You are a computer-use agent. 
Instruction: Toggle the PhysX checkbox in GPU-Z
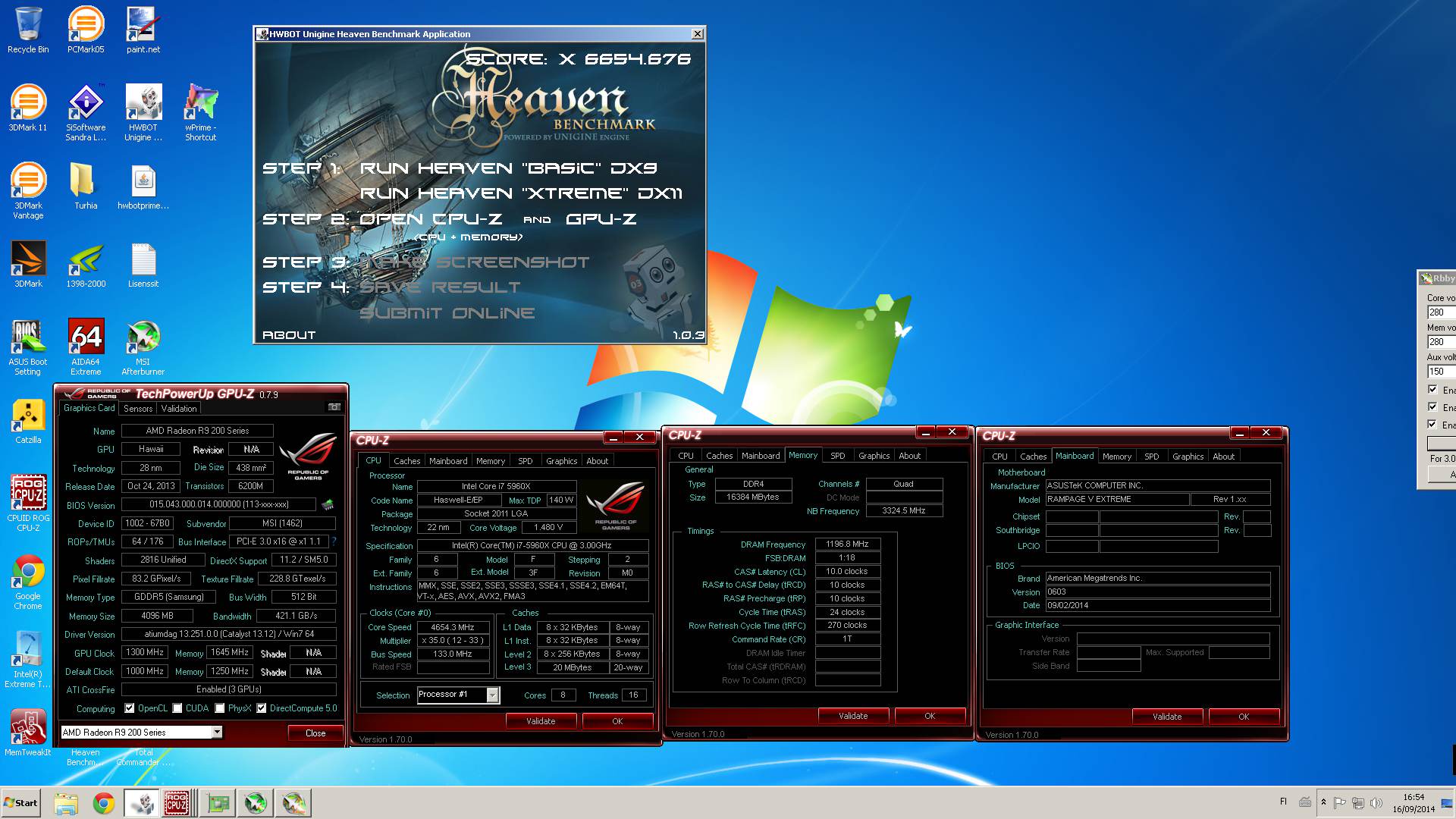tap(219, 708)
